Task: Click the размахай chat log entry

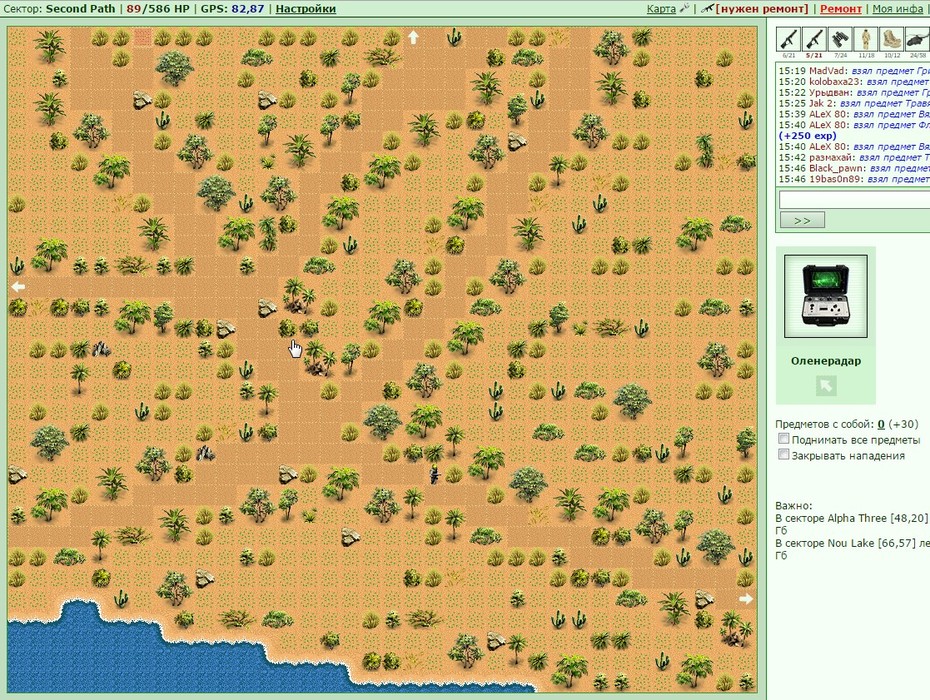Action: click(x=854, y=157)
